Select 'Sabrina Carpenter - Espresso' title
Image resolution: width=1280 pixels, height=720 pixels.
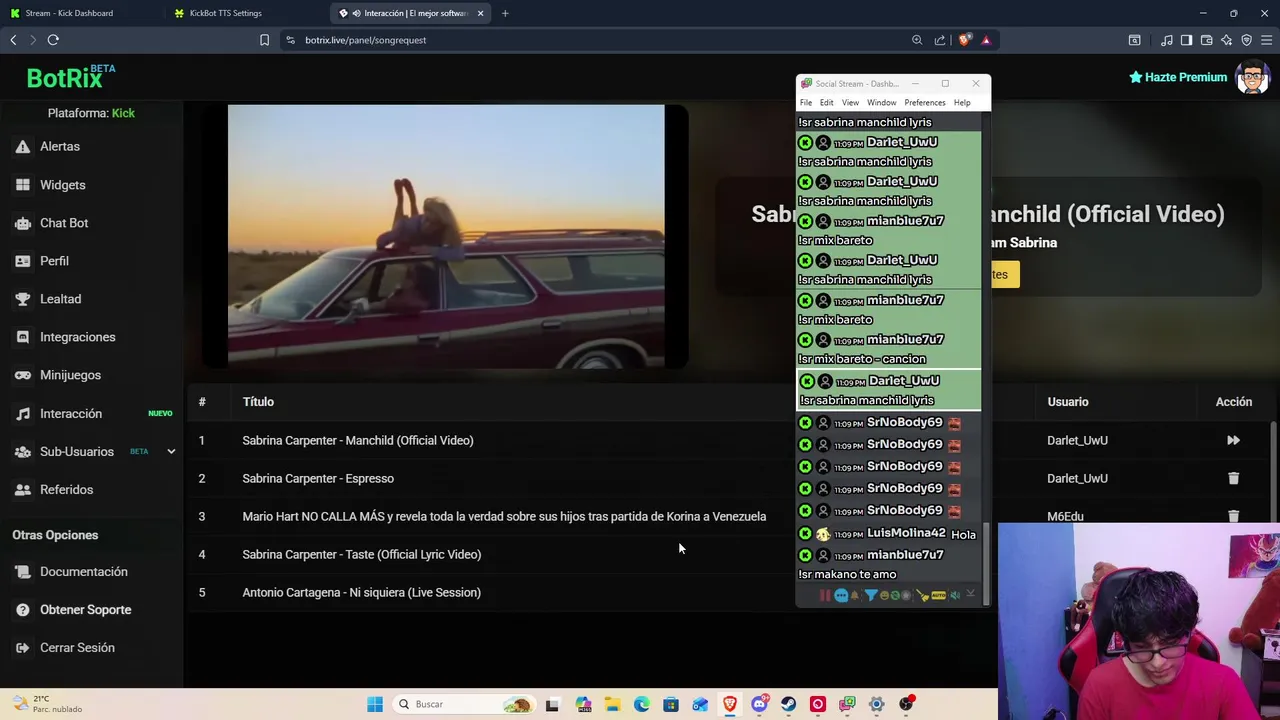click(x=318, y=478)
